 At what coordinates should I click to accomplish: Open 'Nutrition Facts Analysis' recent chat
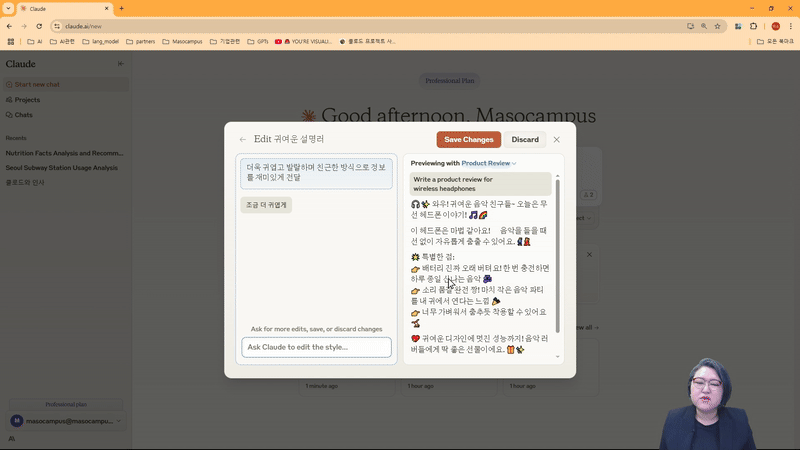click(x=64, y=153)
